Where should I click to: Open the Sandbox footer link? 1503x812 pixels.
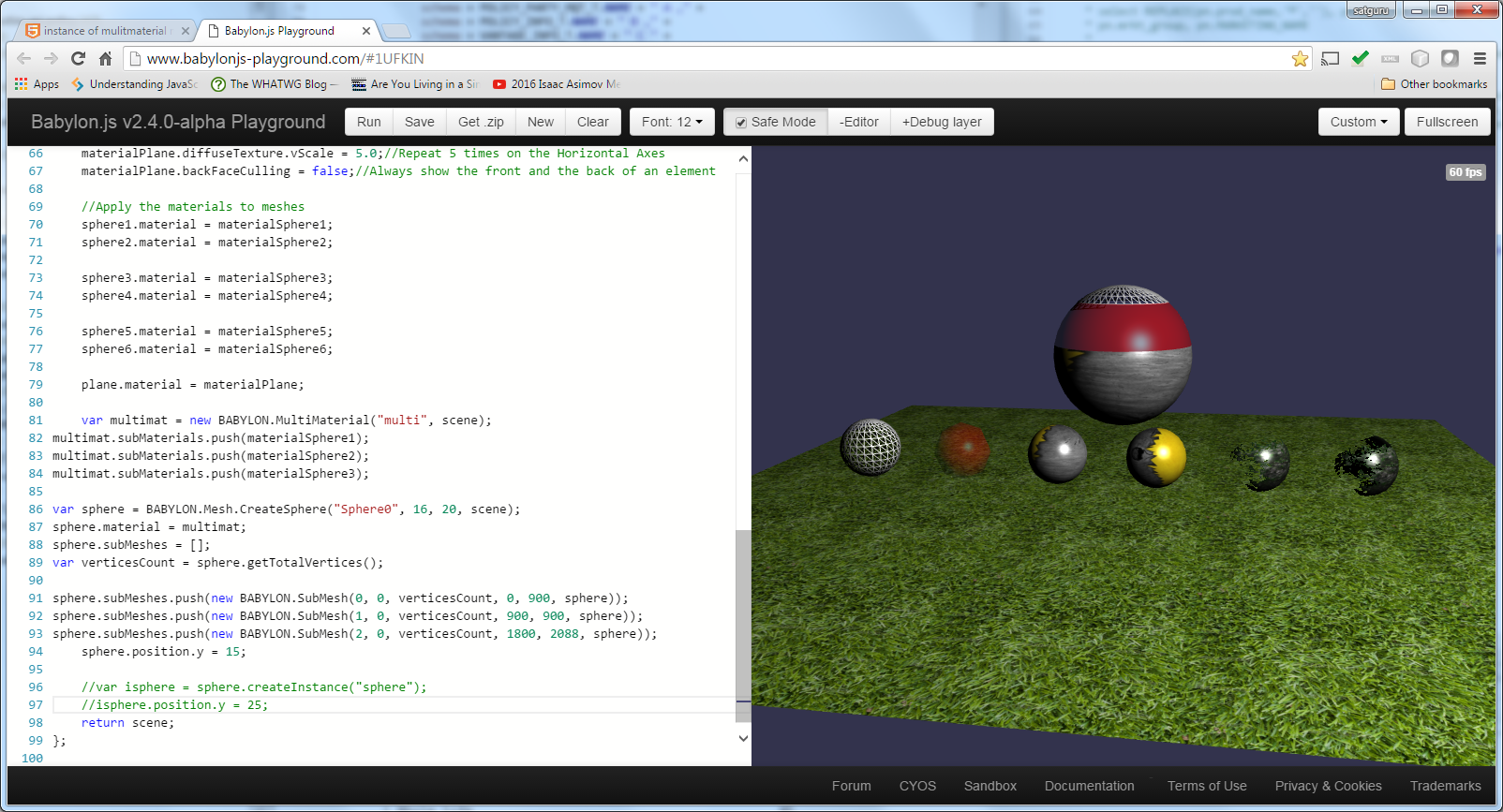(990, 786)
